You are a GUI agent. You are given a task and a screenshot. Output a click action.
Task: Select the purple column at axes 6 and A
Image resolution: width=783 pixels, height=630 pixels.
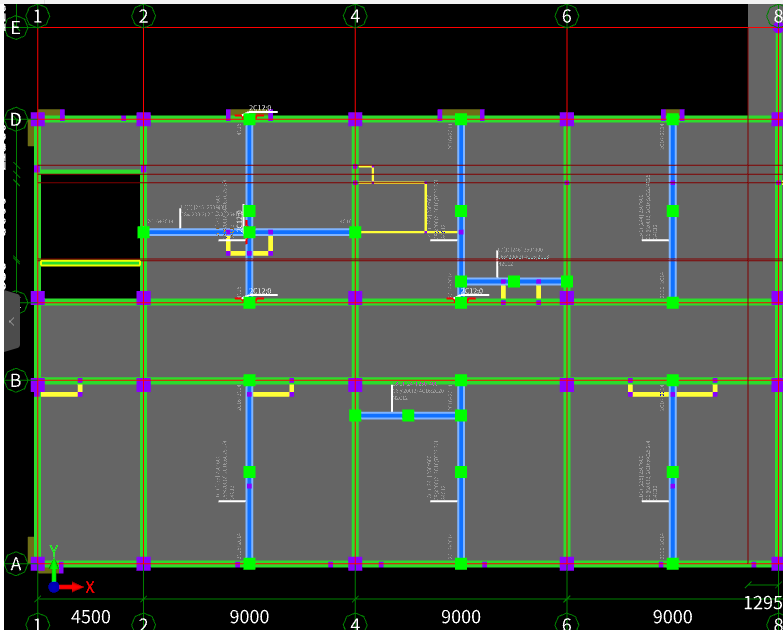tap(567, 564)
